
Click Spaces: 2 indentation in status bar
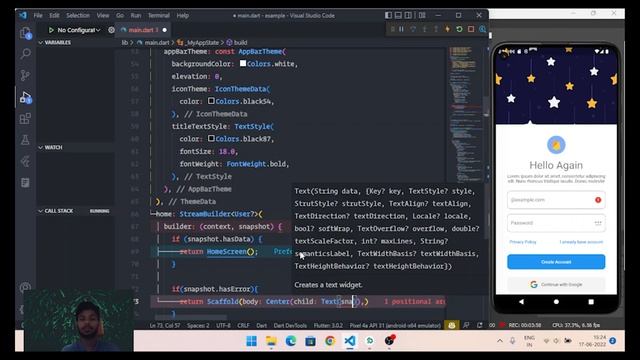click(198, 325)
